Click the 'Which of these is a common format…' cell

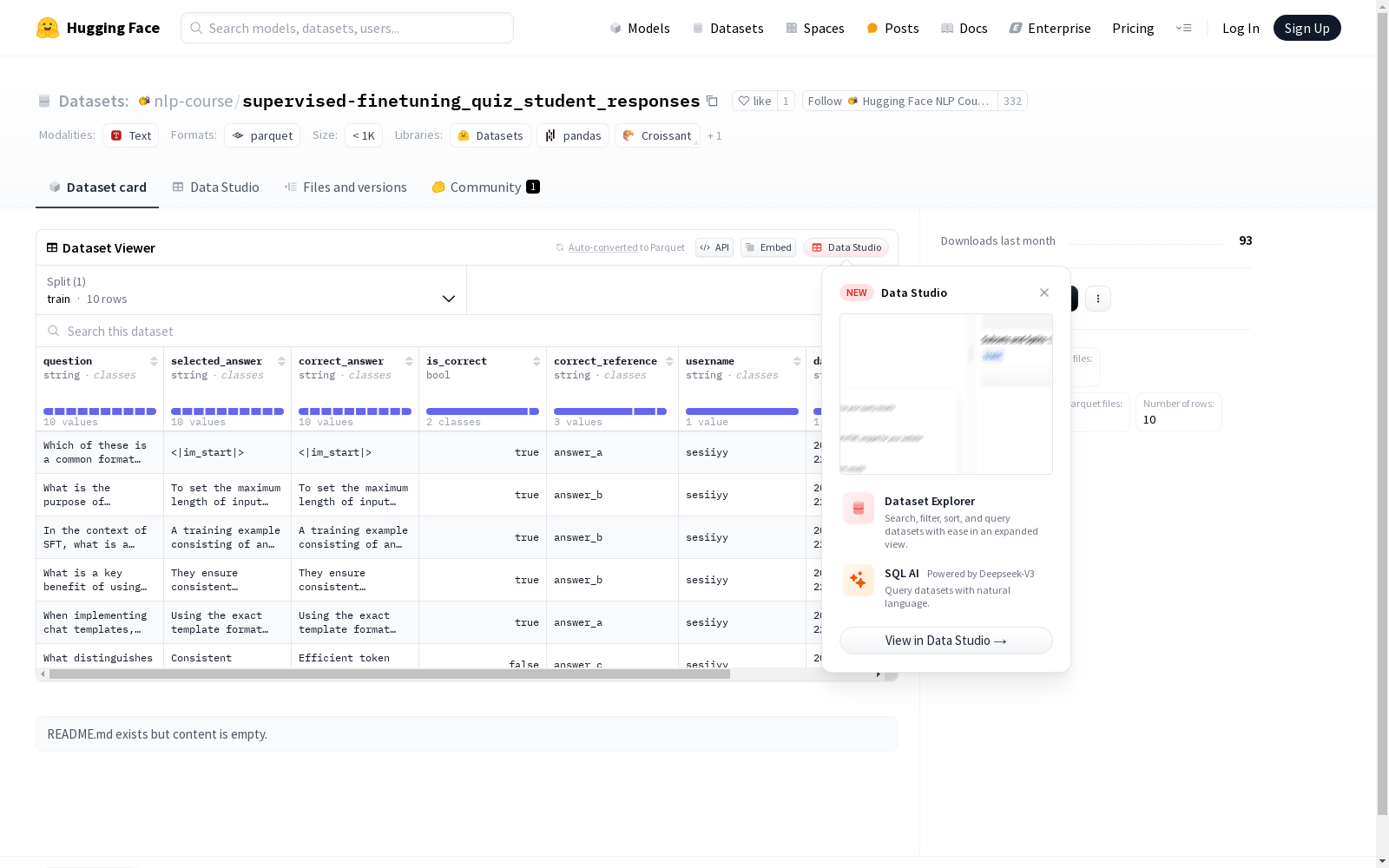[x=100, y=452]
